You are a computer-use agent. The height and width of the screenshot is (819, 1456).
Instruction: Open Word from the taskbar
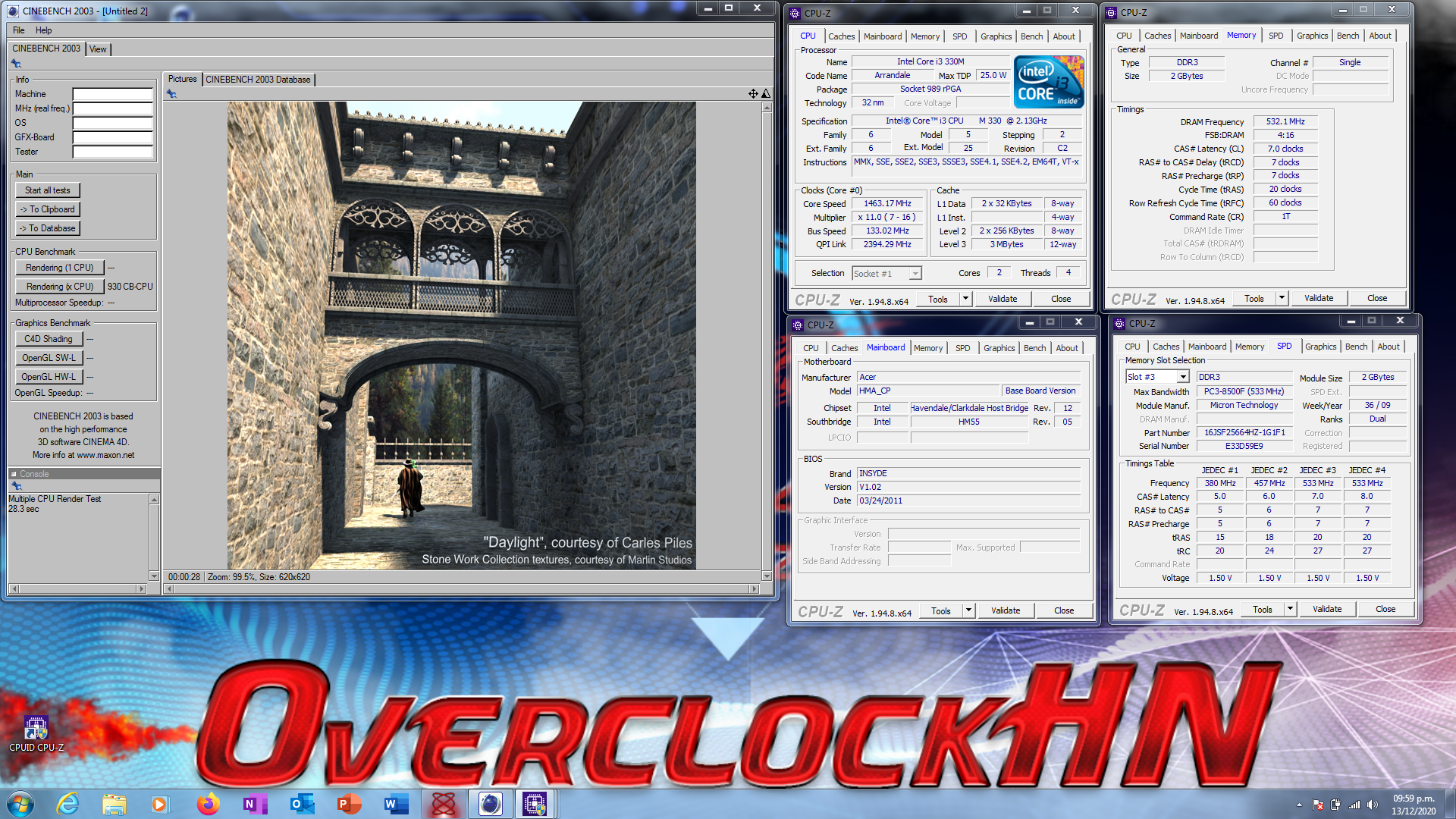click(x=396, y=803)
